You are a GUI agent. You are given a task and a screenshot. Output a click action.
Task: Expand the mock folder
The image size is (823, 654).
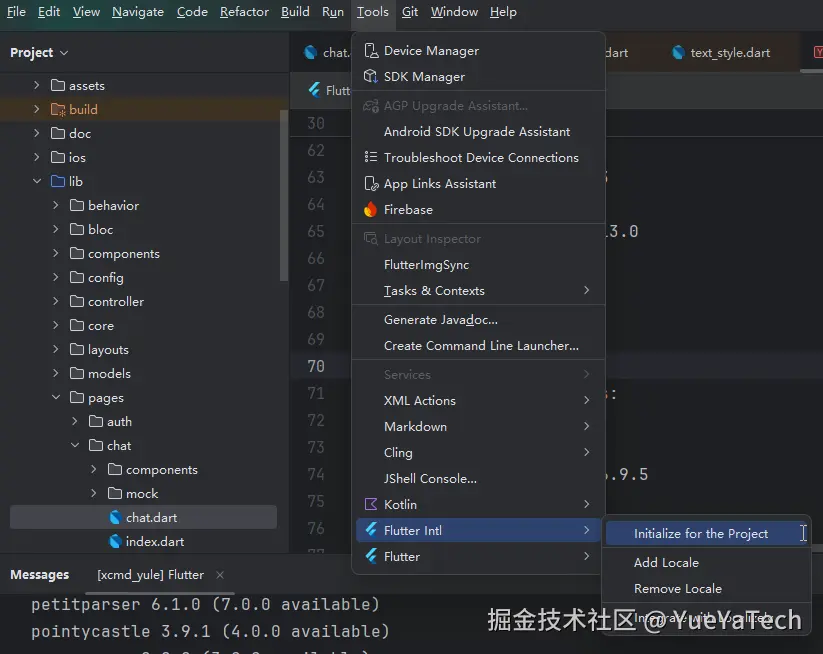[x=93, y=493]
